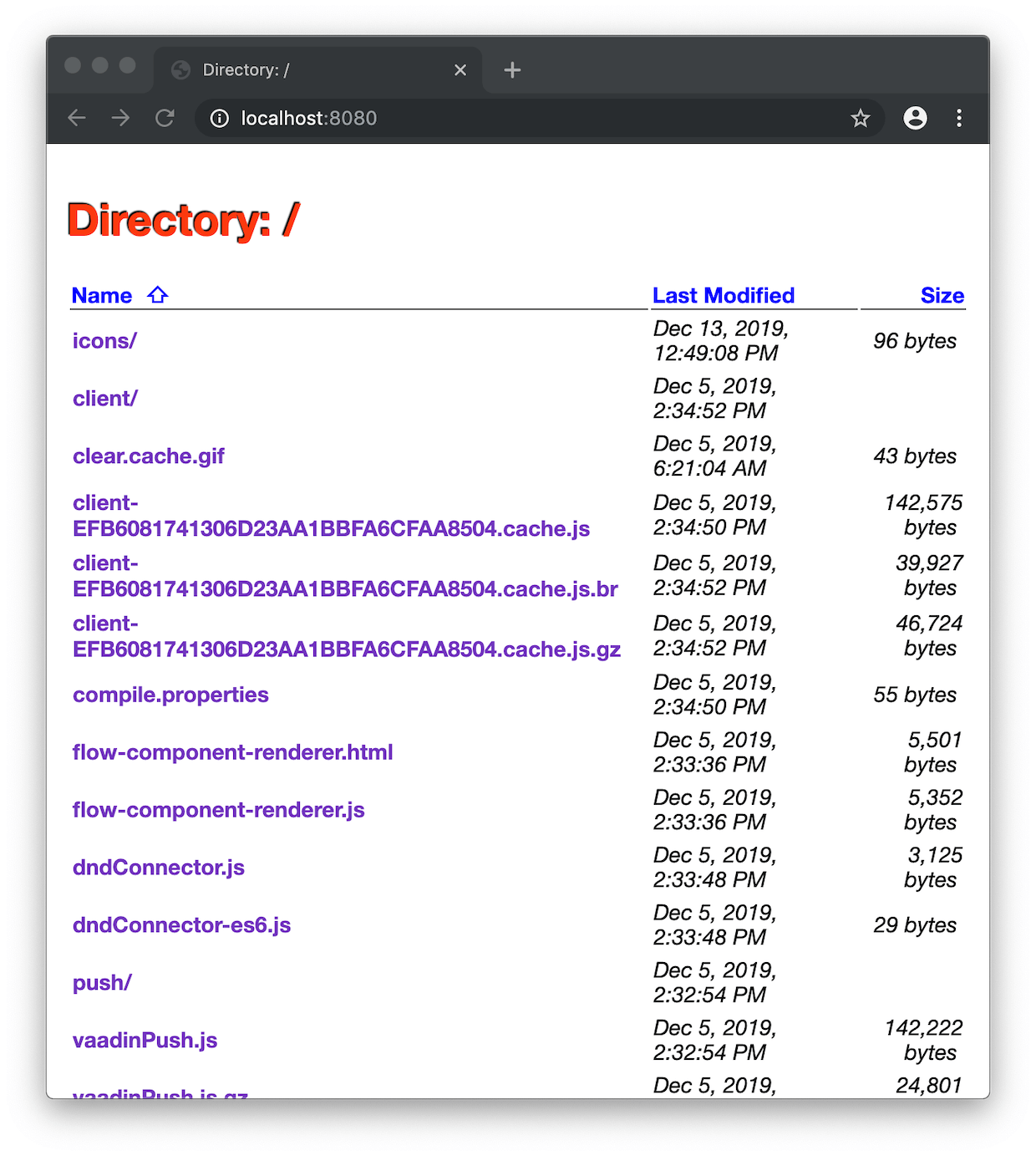Switch to the Directory: / tab
This screenshot has height=1156, width=1036.
(x=246, y=69)
